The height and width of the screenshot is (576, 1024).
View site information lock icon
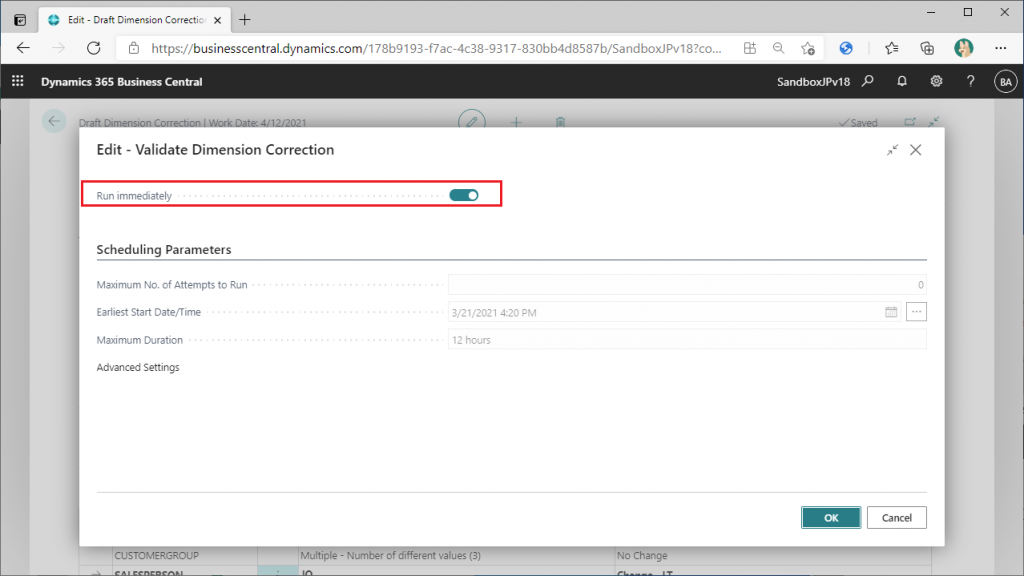[x=134, y=48]
